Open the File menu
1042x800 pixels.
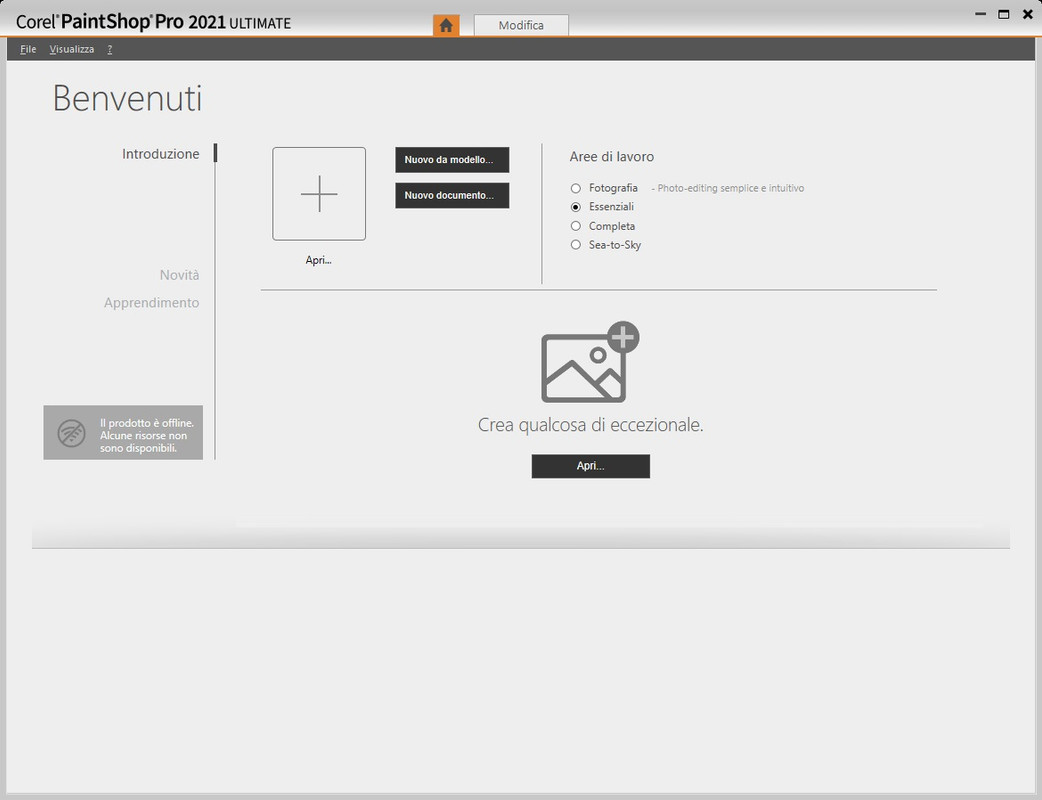(x=28, y=49)
